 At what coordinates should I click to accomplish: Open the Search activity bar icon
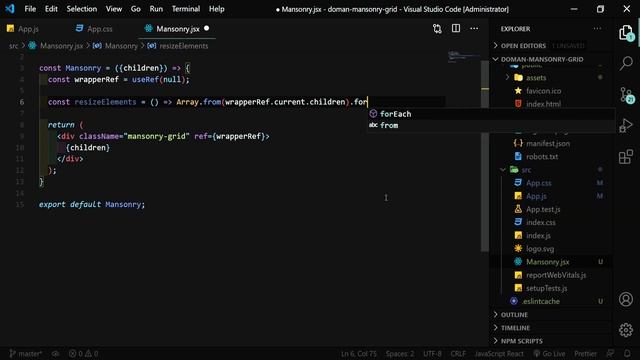pyautogui.click(x=626, y=63)
